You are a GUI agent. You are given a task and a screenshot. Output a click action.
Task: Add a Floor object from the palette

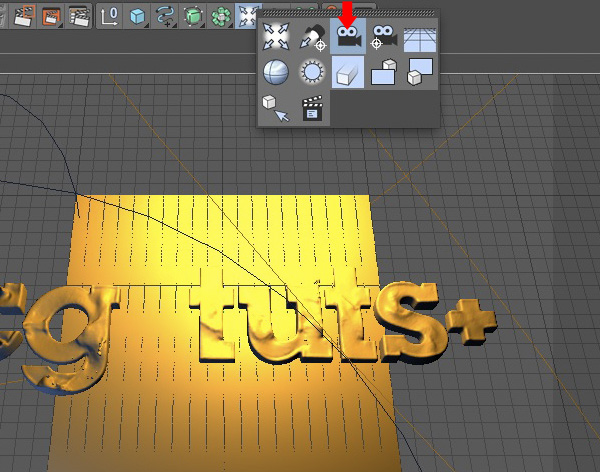[x=420, y=39]
